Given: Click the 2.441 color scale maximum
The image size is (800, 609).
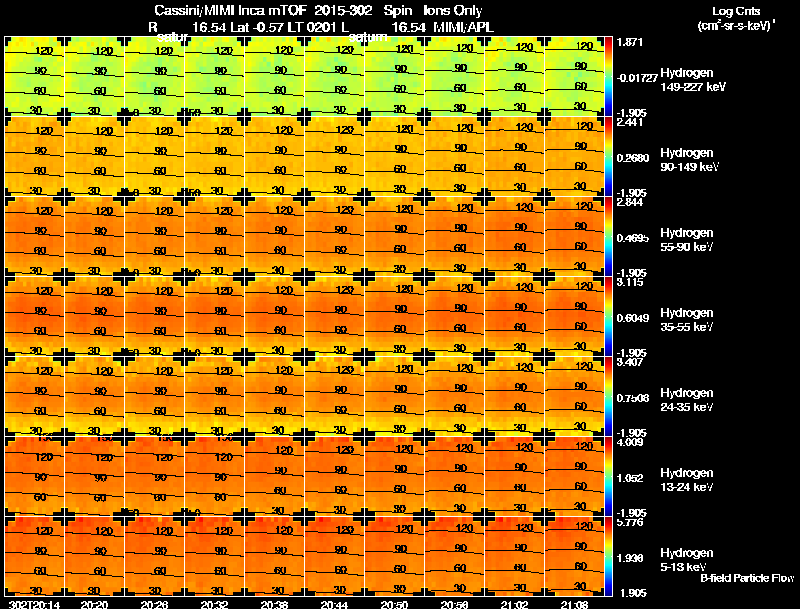Looking at the screenshot, I should [630, 122].
